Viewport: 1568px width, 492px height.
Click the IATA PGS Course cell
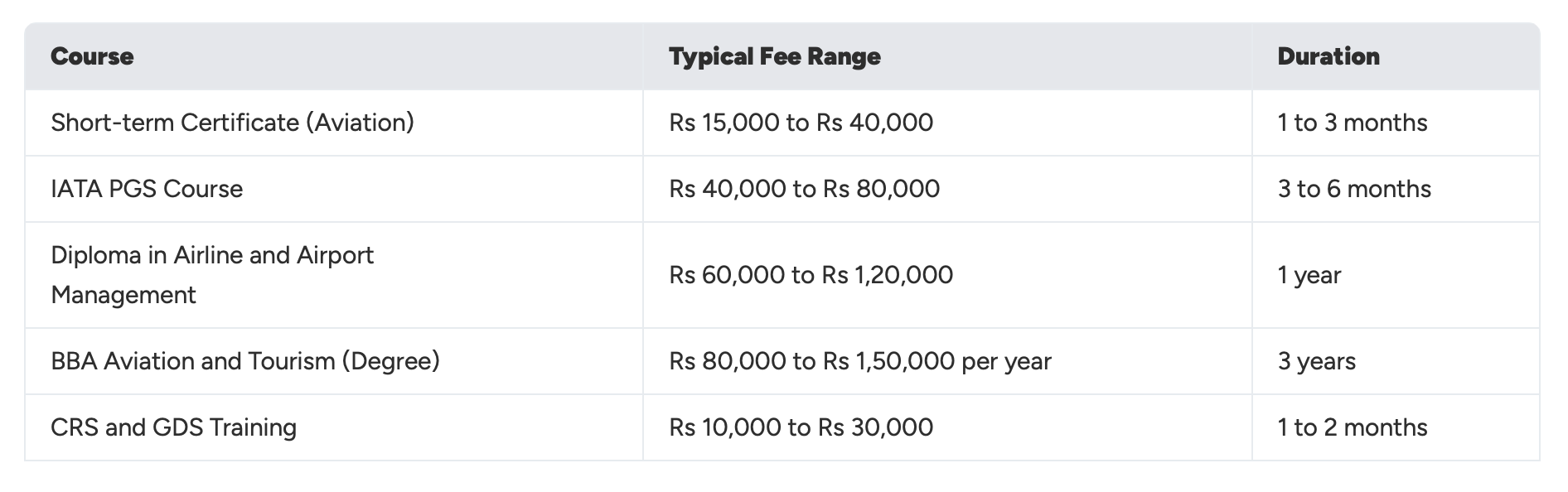[x=147, y=189]
